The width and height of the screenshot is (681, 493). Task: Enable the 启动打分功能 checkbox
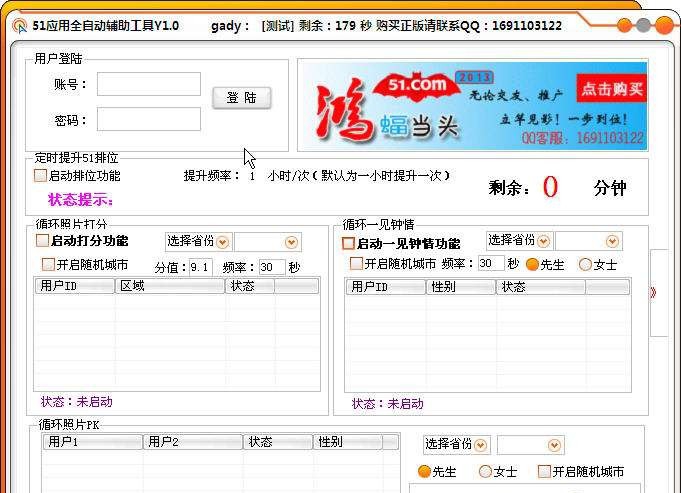point(42,240)
